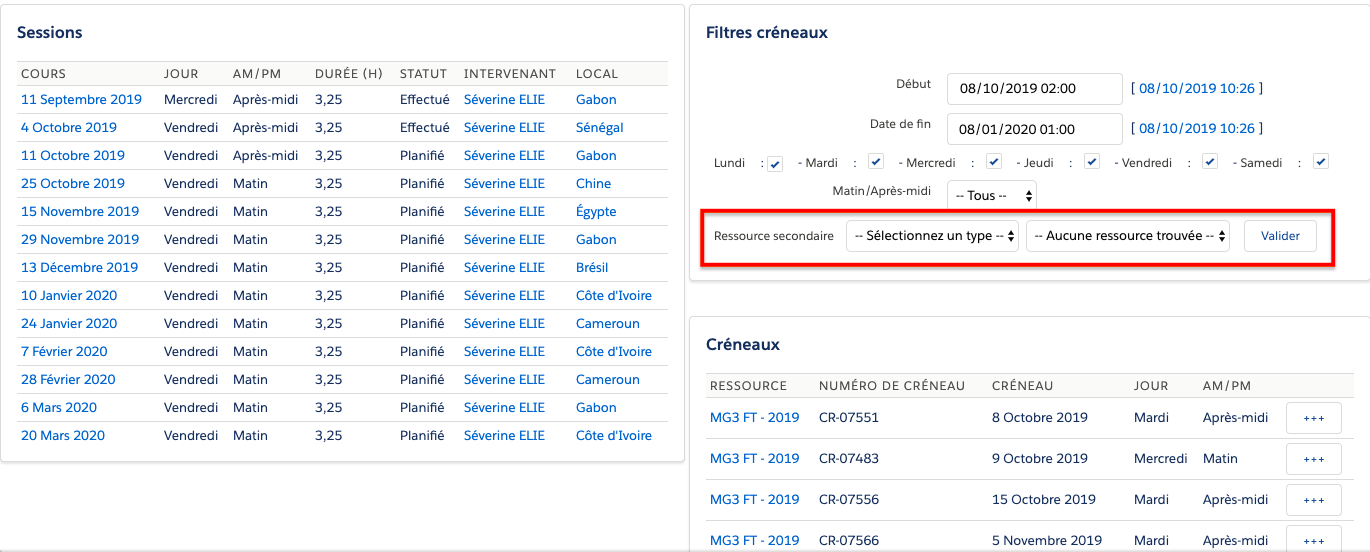Viewport: 1370px width, 552px height.
Task: Open the MG3 FT - 2019 resource for CR-07551
Action: point(754,418)
